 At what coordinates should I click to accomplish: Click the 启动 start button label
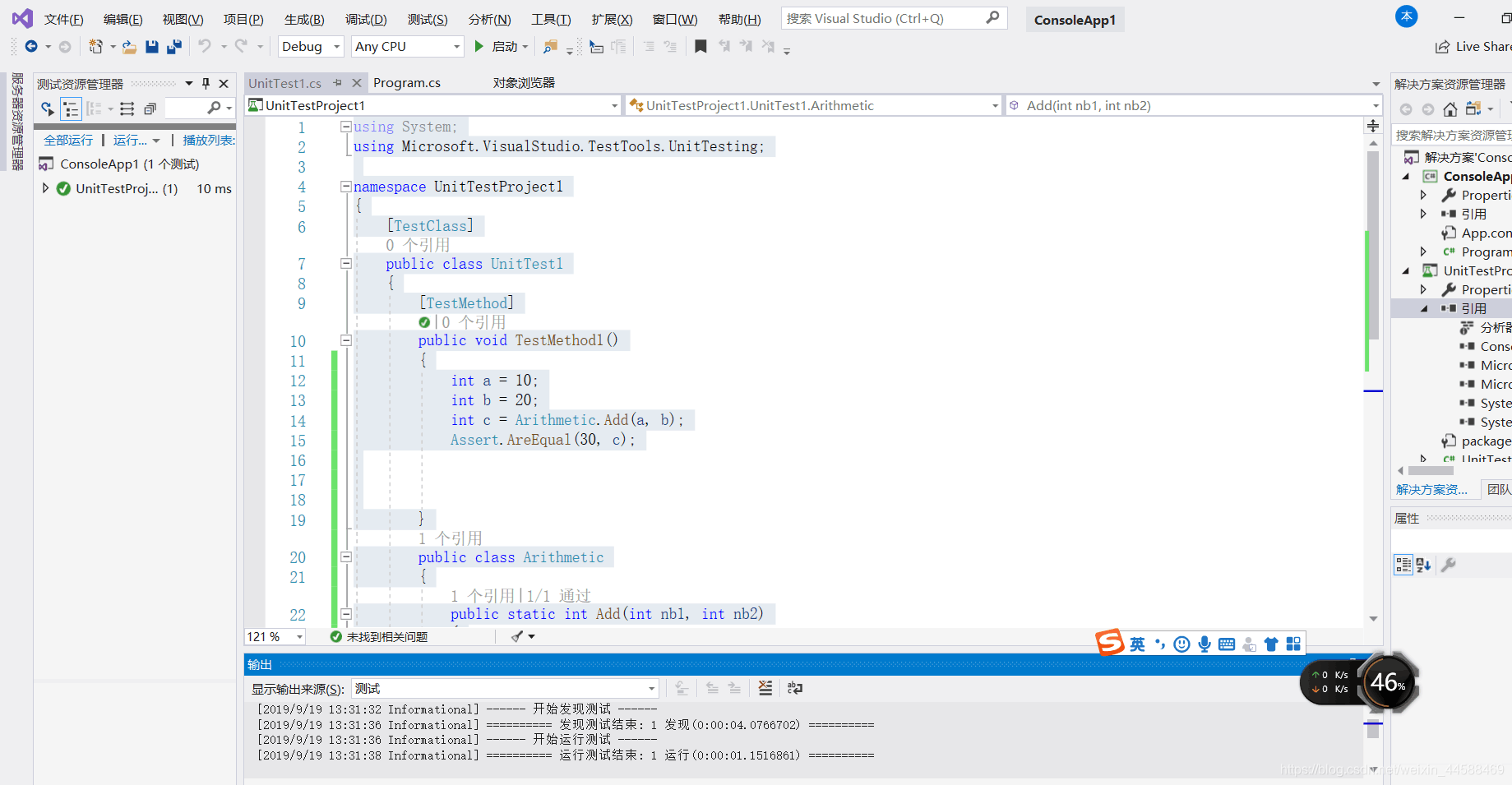[x=505, y=47]
